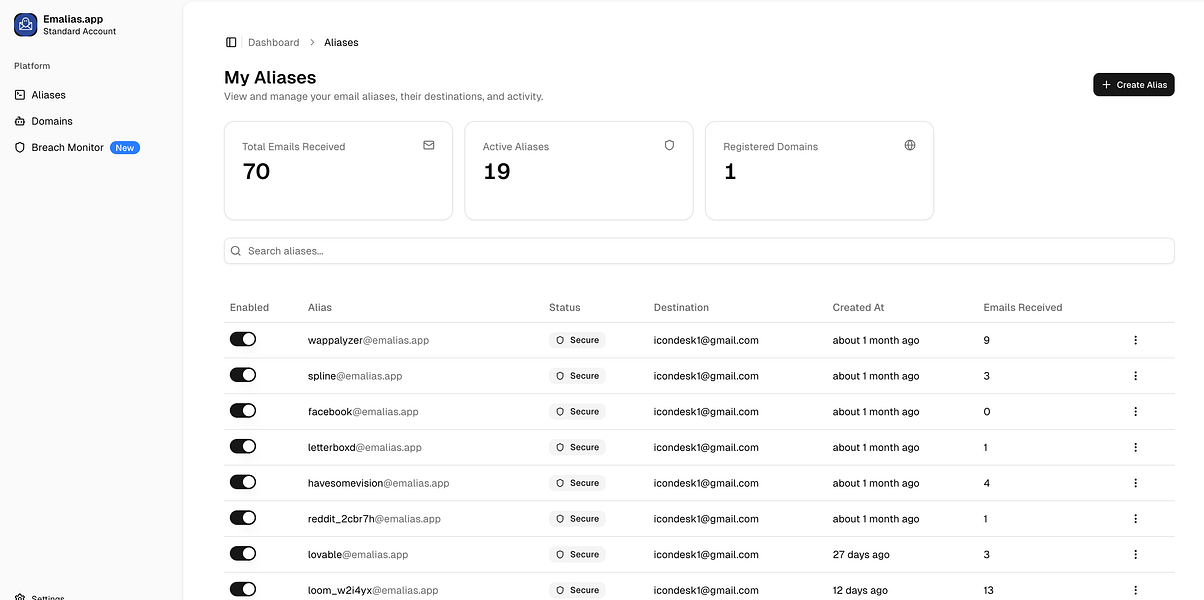Image resolution: width=1204 pixels, height=600 pixels.
Task: Click the Create Alias button
Action: 1133,84
